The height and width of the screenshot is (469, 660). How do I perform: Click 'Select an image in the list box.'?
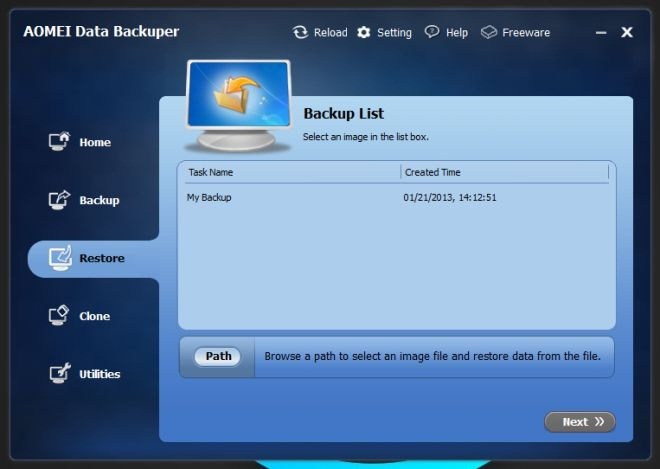point(366,137)
